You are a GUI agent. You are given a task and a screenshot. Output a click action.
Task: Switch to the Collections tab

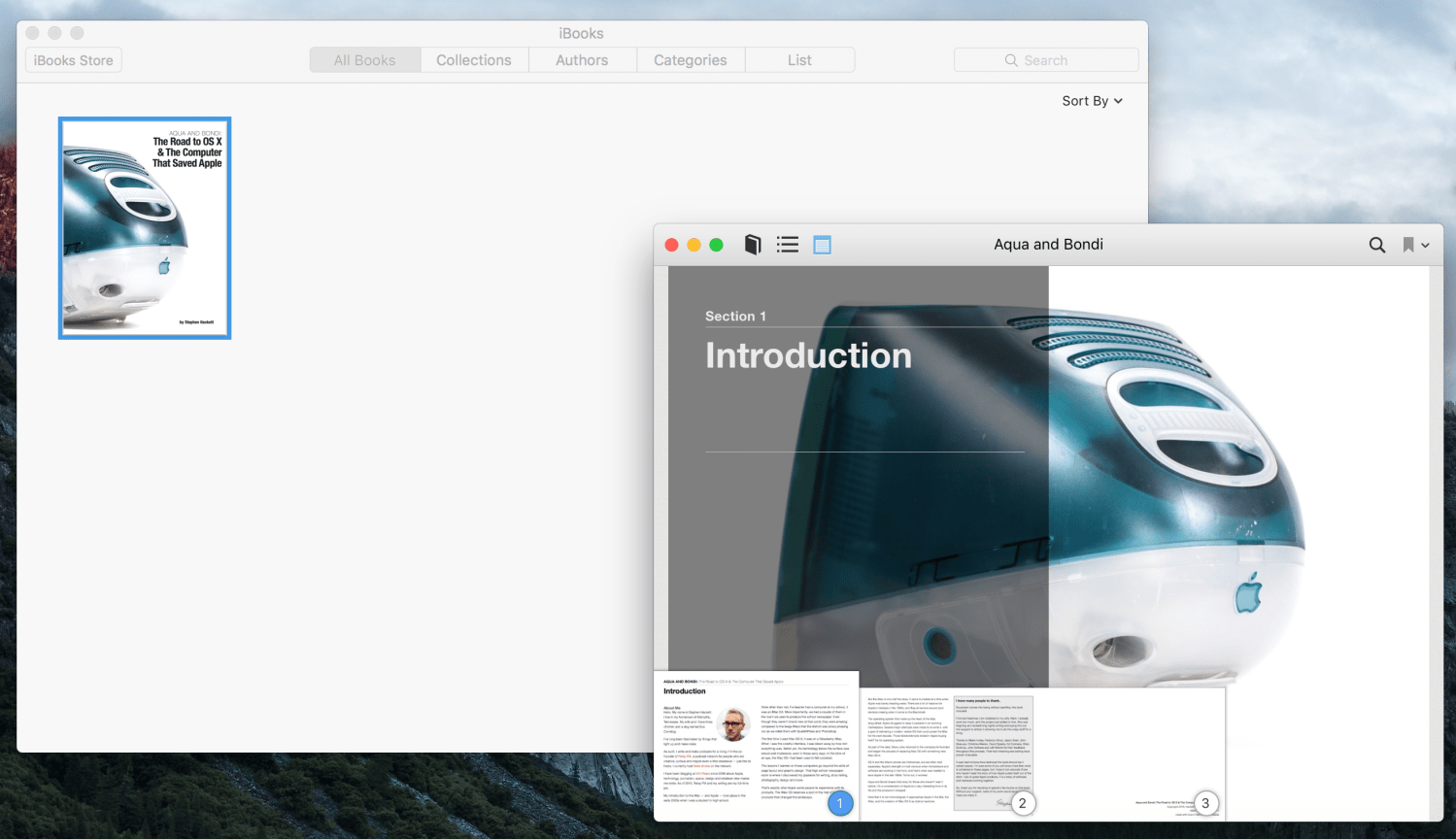coord(474,60)
